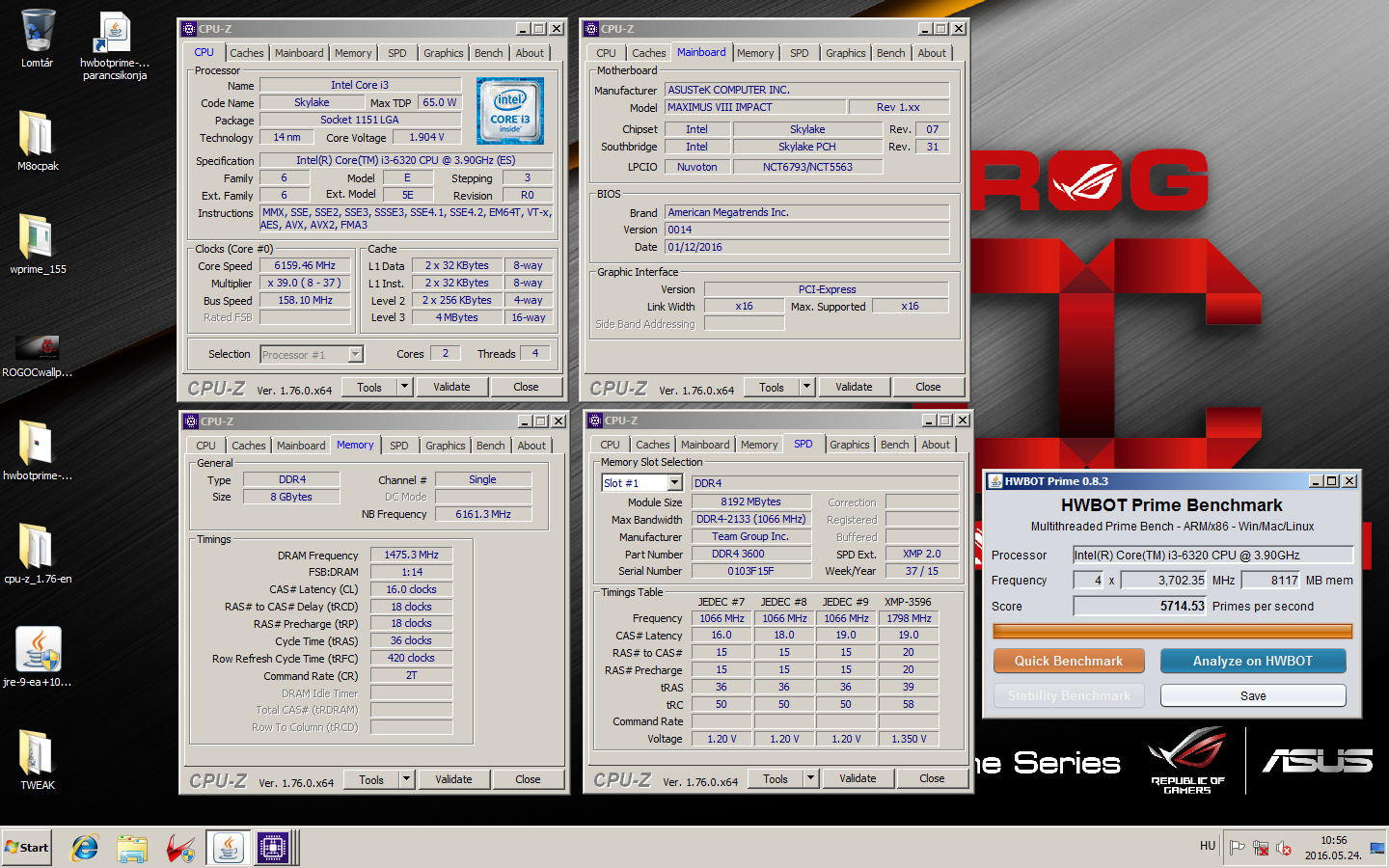The height and width of the screenshot is (868, 1389).
Task: Open About tab in Mainboard CPU-Z window
Action: point(932,53)
